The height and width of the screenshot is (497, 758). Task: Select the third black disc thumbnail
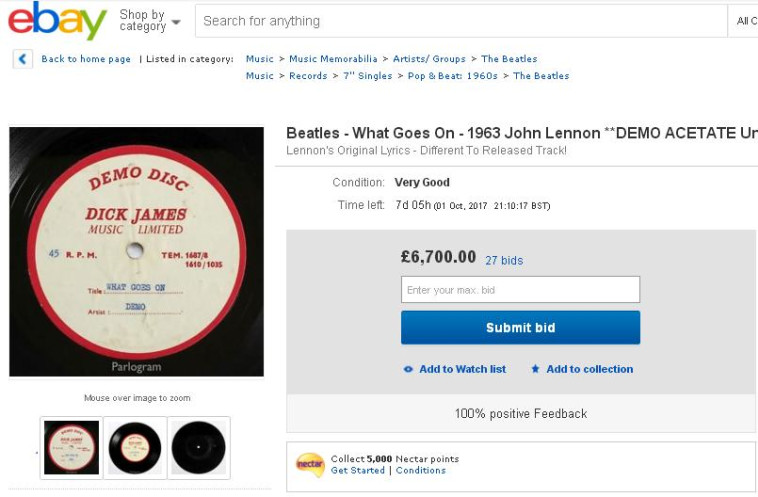click(x=198, y=447)
